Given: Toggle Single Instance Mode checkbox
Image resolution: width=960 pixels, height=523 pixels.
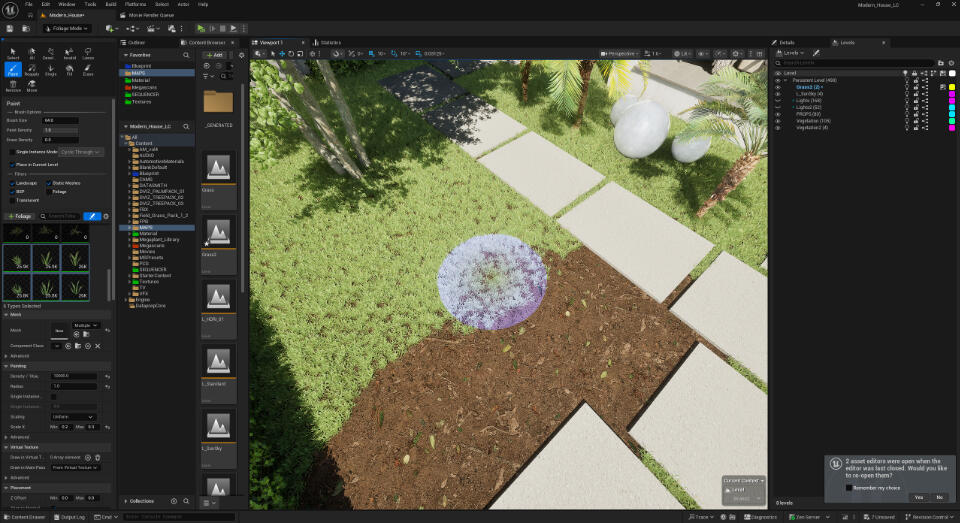Looking at the screenshot, I should tap(12, 152).
